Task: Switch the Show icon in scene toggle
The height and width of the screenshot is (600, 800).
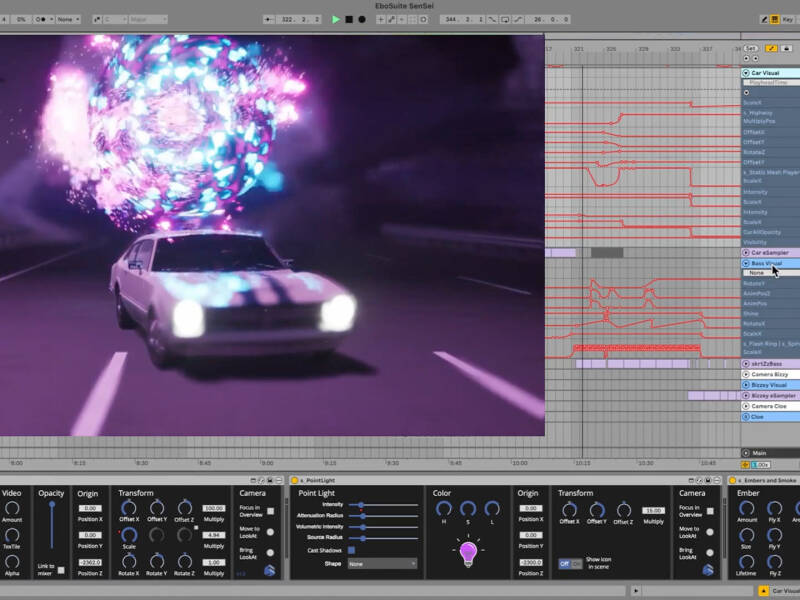Action: point(569,564)
